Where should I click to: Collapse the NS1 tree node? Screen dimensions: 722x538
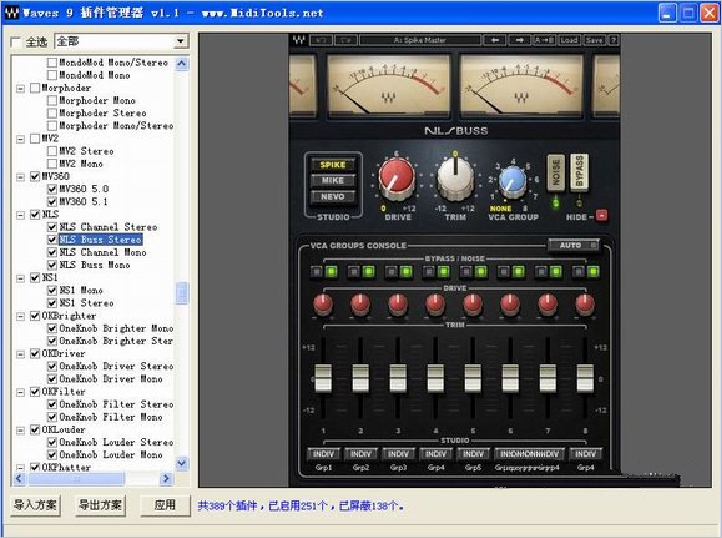[x=20, y=278]
